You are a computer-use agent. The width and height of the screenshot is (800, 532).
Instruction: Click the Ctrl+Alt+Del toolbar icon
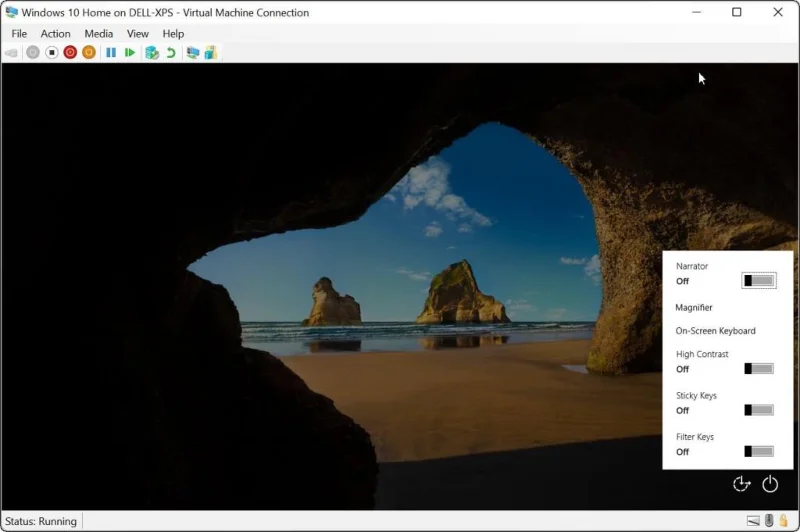pos(11,53)
